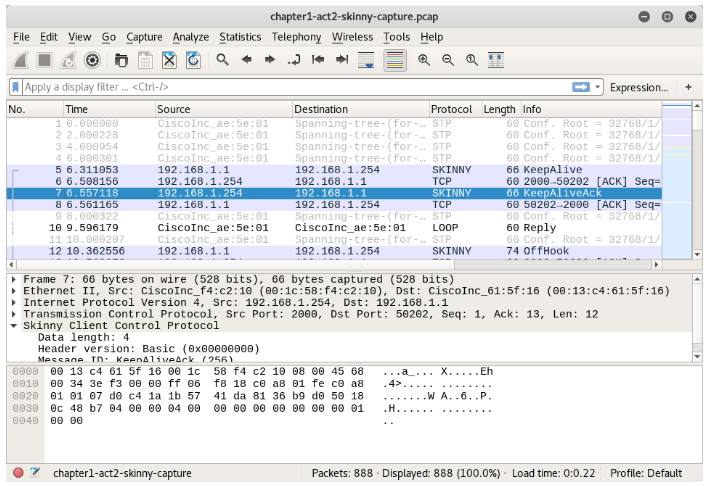Go to previous packet with back arrow
The image size is (710, 486).
pos(247,60)
